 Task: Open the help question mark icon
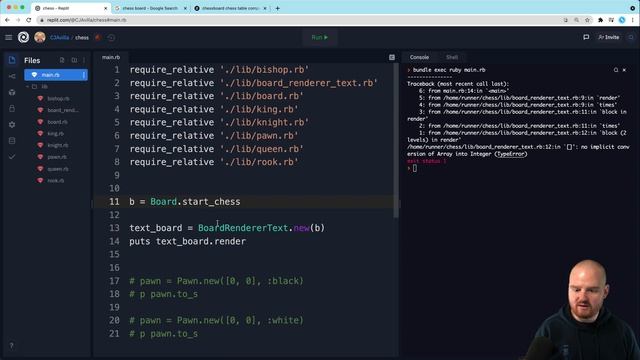tap(11, 346)
